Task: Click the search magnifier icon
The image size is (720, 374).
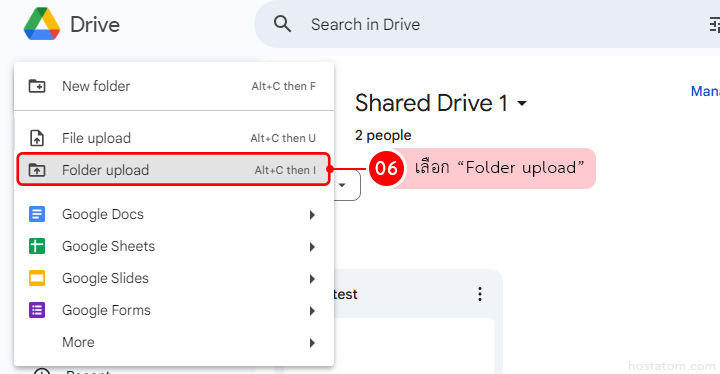Action: point(282,24)
